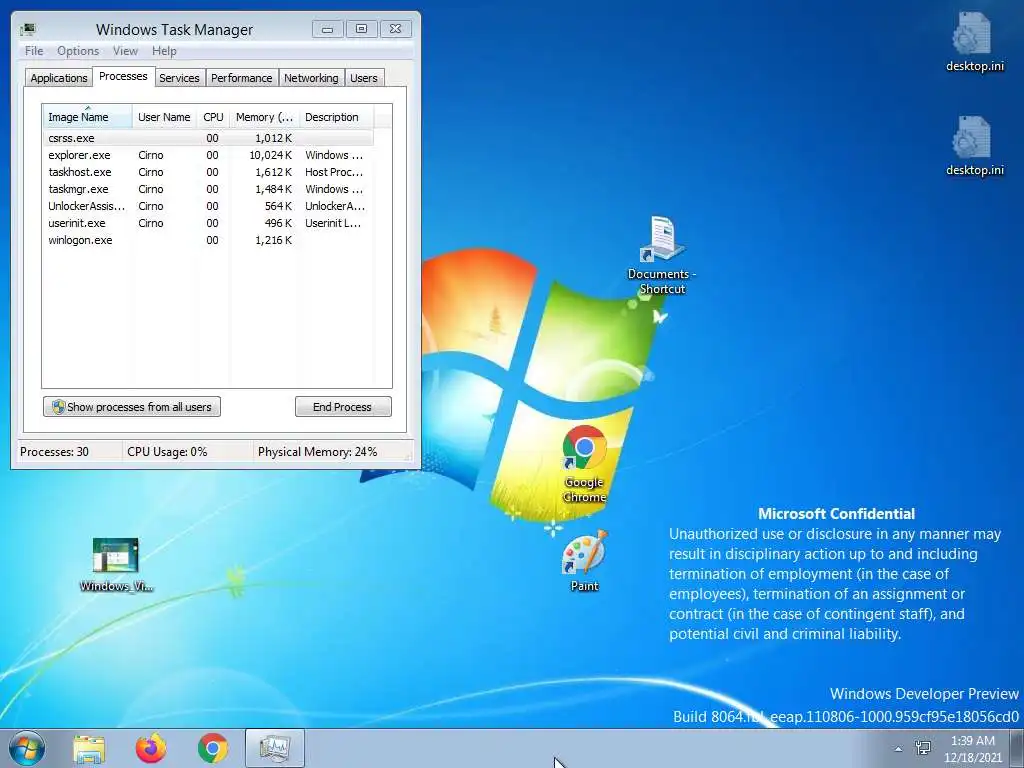This screenshot has width=1024, height=768.
Task: Open the clock showing 1:39 AM
Action: 972,748
